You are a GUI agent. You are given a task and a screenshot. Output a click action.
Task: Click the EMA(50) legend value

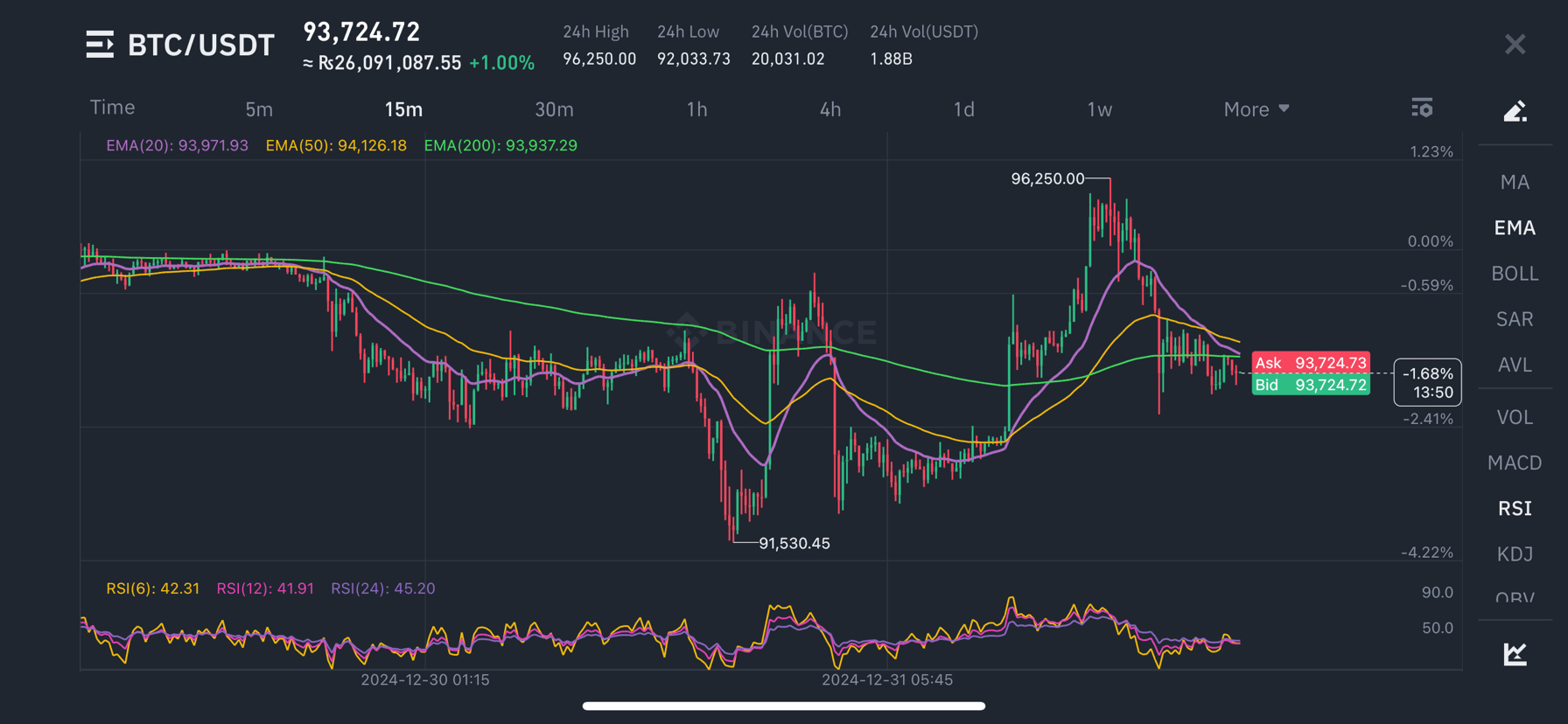pyautogui.click(x=336, y=145)
